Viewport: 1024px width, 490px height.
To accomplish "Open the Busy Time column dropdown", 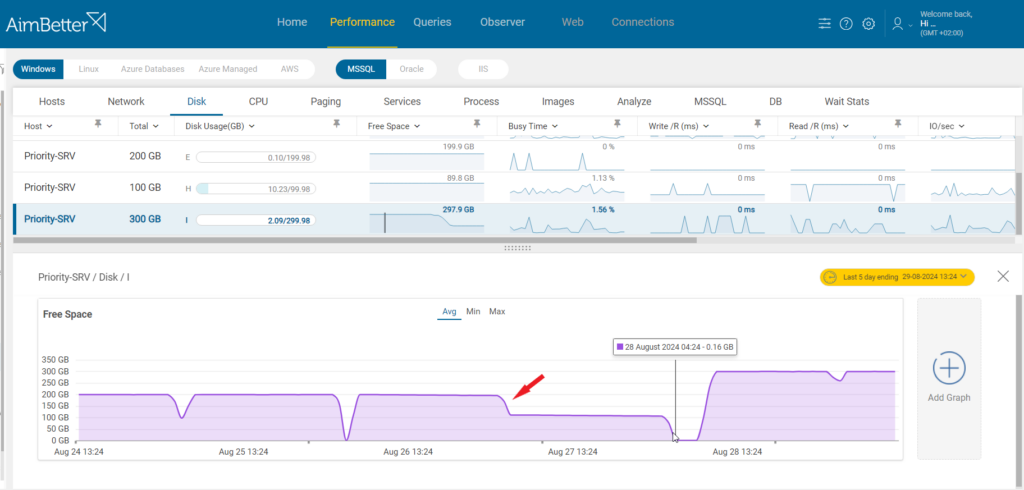I will [x=555, y=127].
